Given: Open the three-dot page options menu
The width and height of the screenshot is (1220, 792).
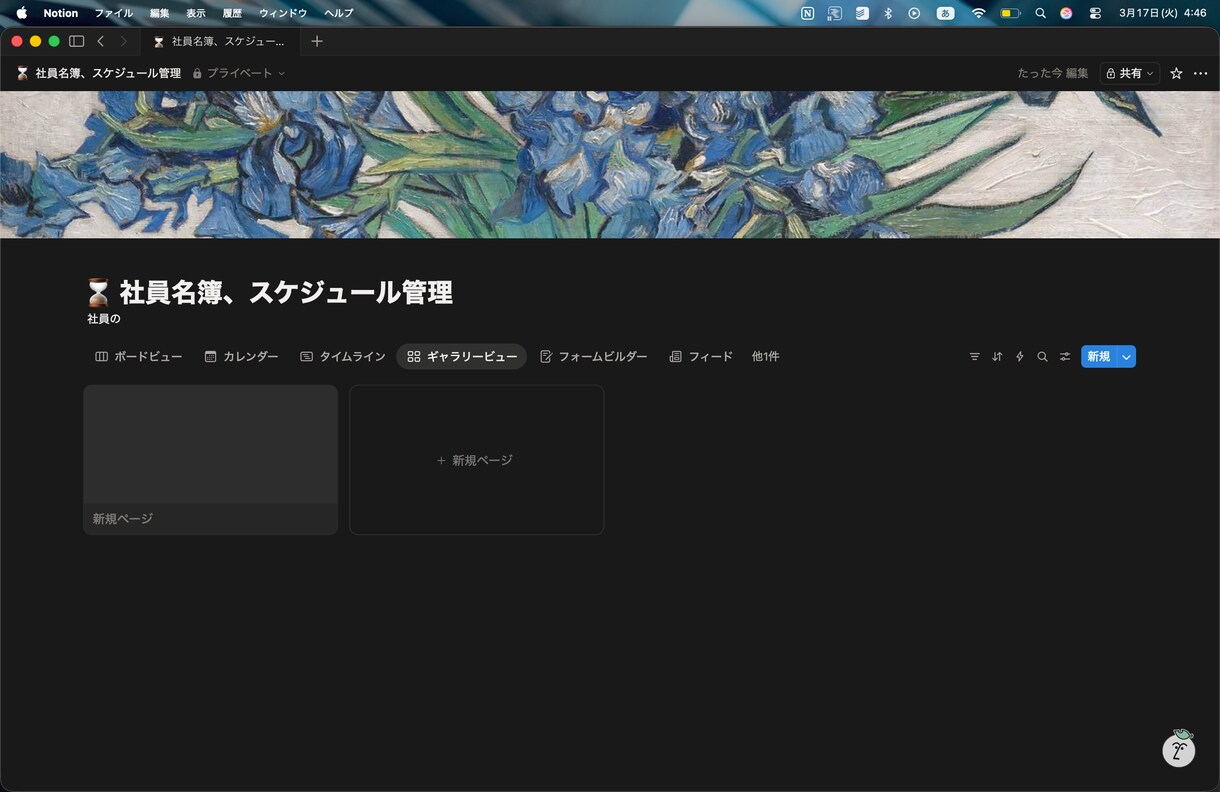Looking at the screenshot, I should (x=1201, y=73).
